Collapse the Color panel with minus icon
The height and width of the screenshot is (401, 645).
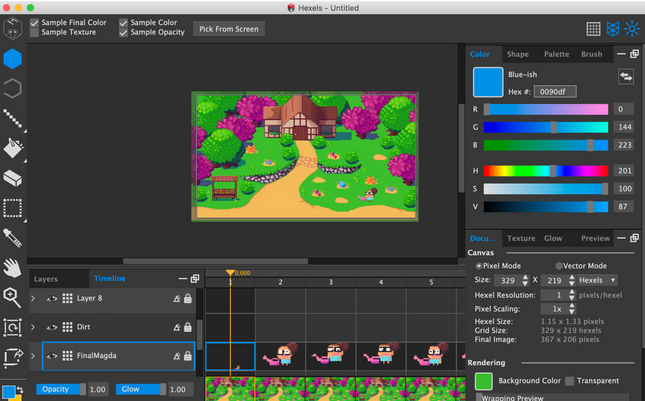click(x=621, y=54)
